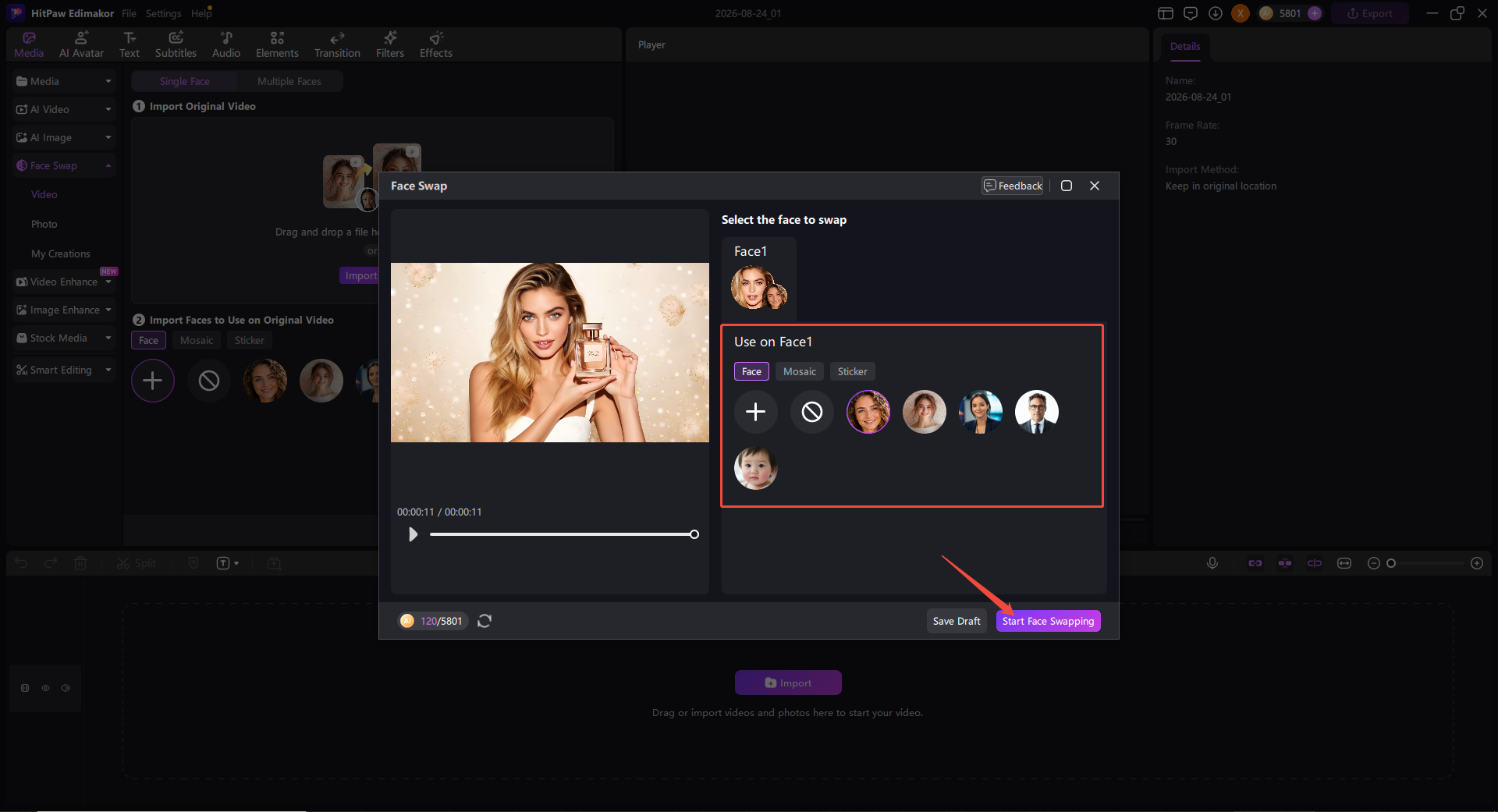Open the Effects panel
1498x812 pixels.
click(436, 45)
